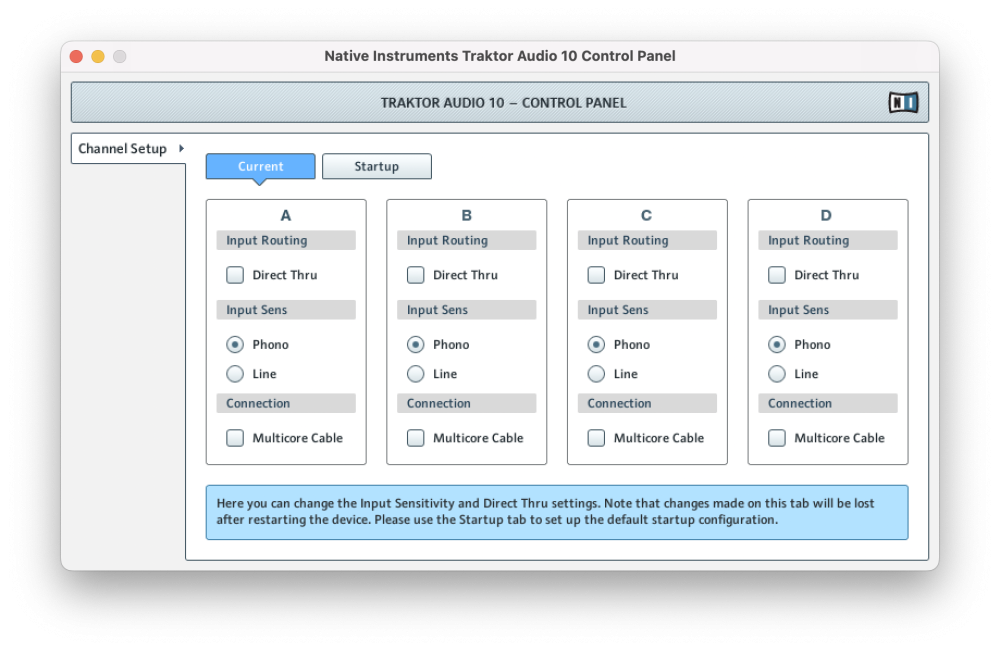This screenshot has height=651, width=1000.
Task: Click the window title Native Instruments Traktor Audio 10
Action: [500, 56]
